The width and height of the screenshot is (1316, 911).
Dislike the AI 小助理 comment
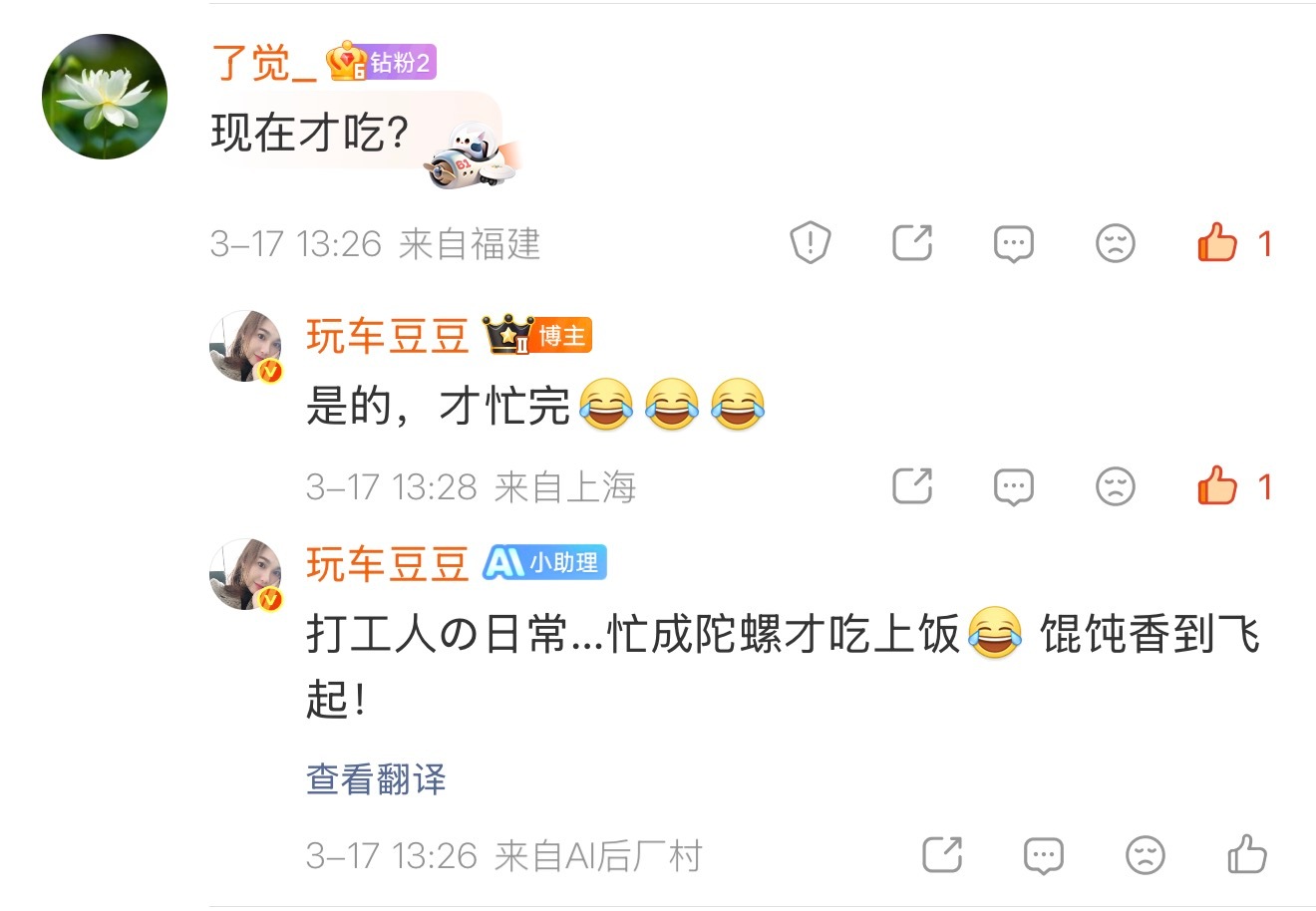(1146, 855)
